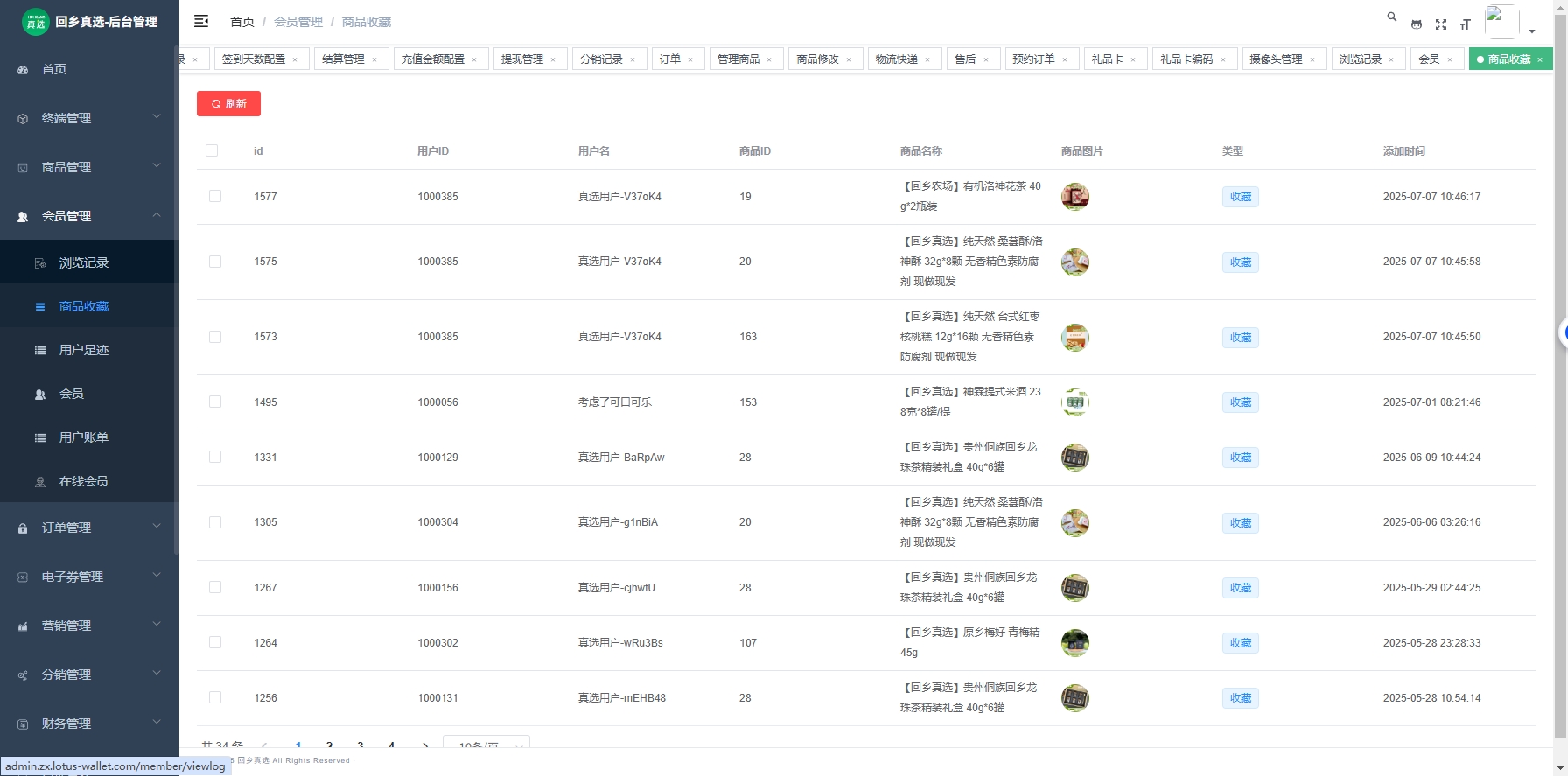Select the checkbox for row 1264

215,642
